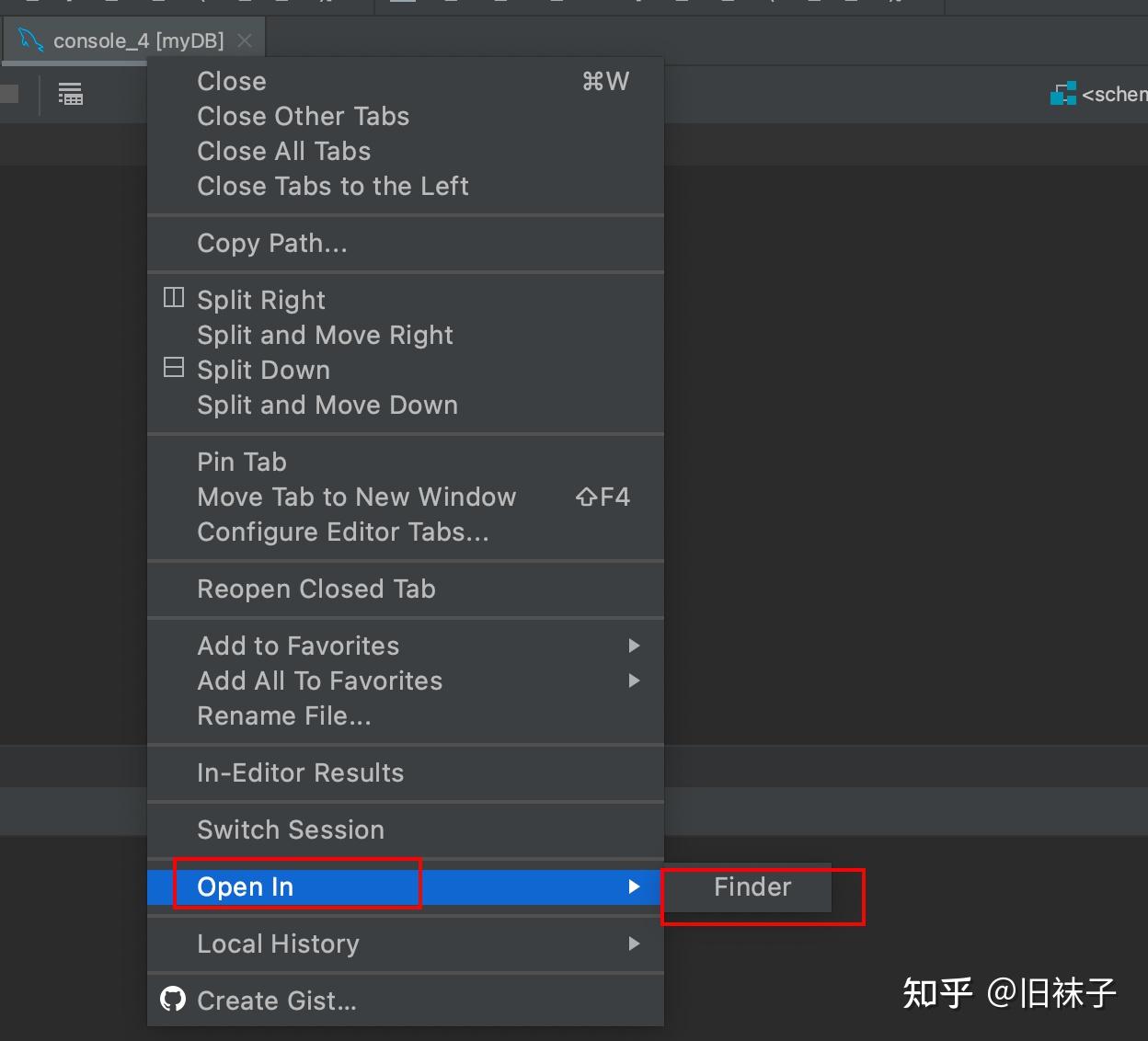Screen dimensions: 1148x1041
Task: Open Configure Editor Tabs settings
Action: pyautogui.click(x=343, y=532)
